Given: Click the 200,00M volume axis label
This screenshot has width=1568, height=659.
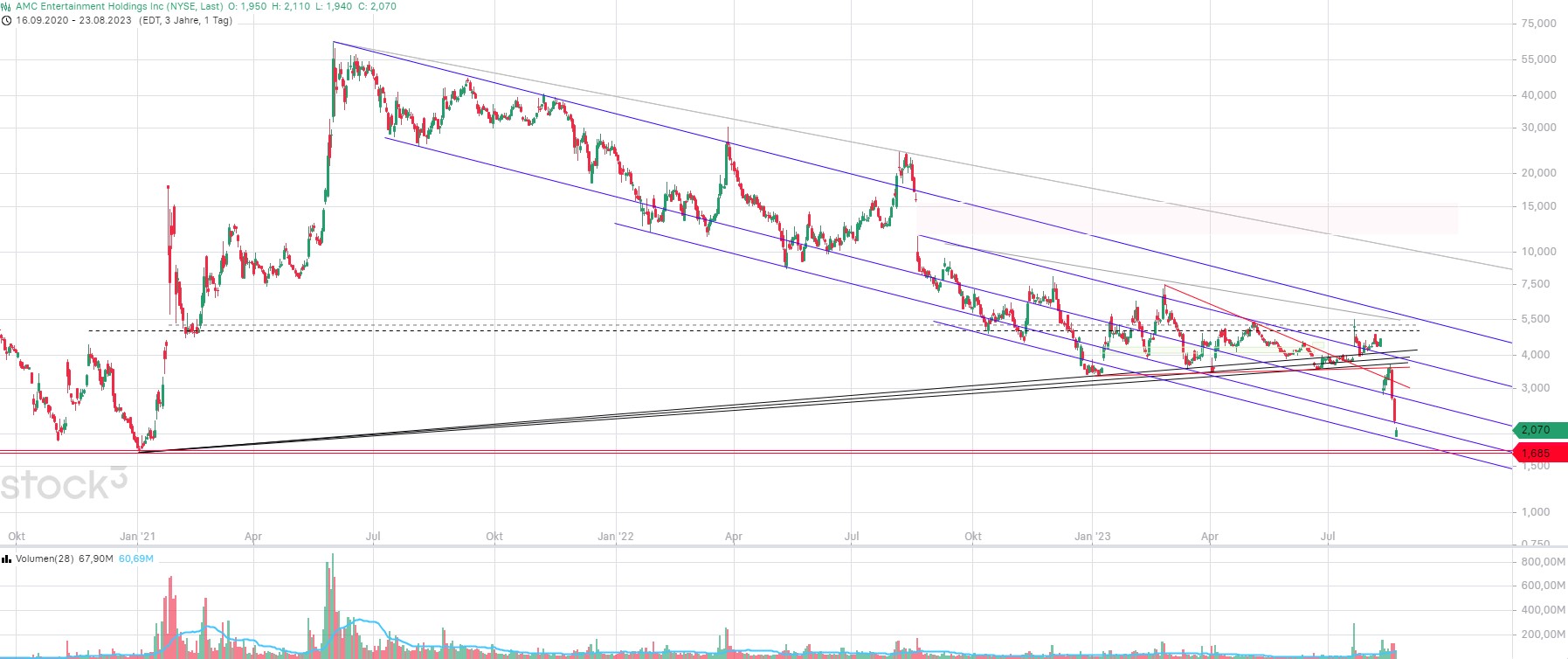Looking at the screenshot, I should tap(1543, 635).
